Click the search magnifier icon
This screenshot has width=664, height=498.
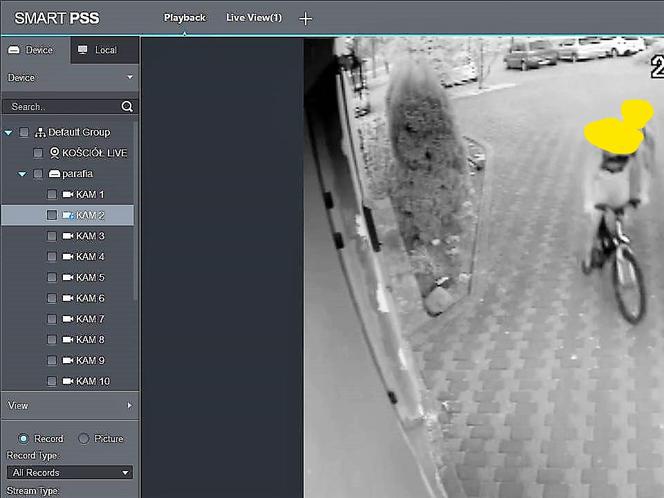127,107
